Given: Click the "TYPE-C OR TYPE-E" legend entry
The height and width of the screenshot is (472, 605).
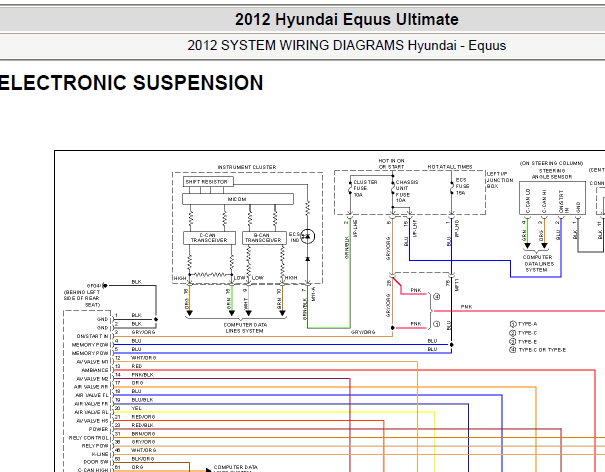Looking at the screenshot, I should pyautogui.click(x=538, y=350).
